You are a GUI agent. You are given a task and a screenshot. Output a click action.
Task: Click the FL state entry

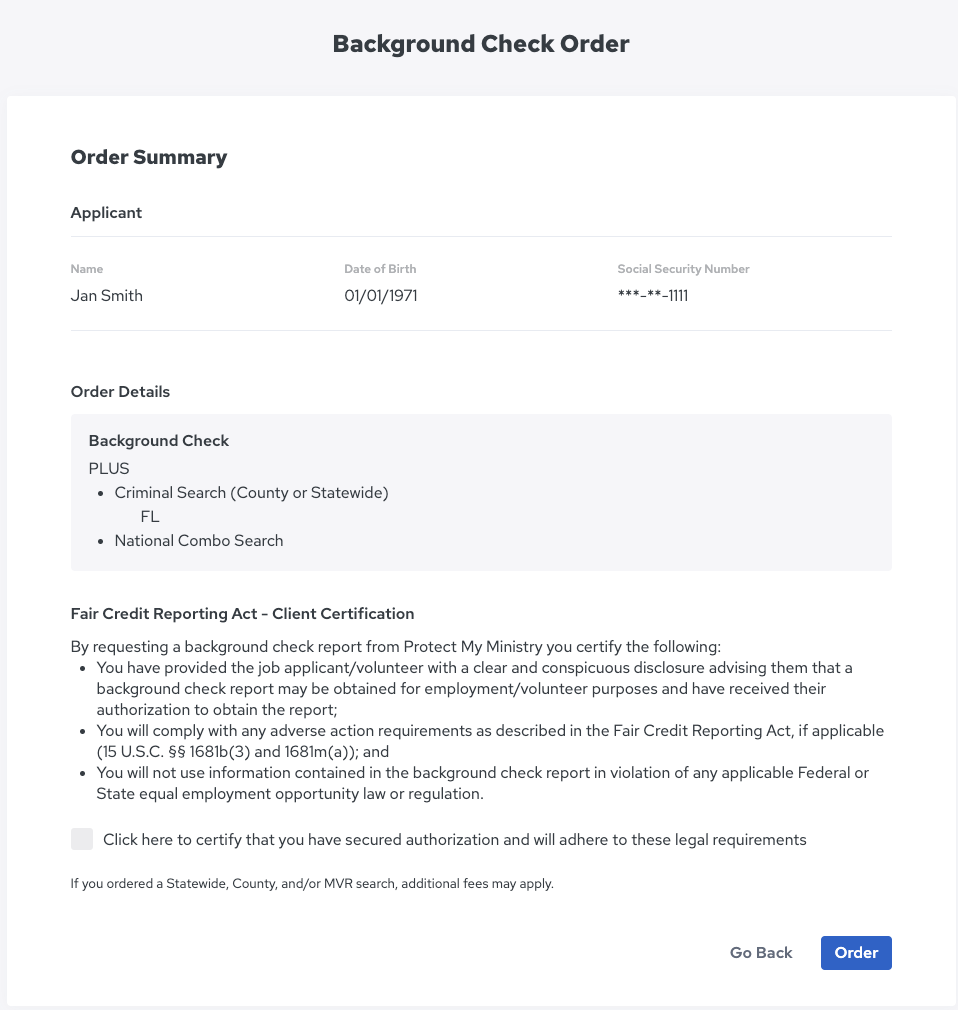150,517
